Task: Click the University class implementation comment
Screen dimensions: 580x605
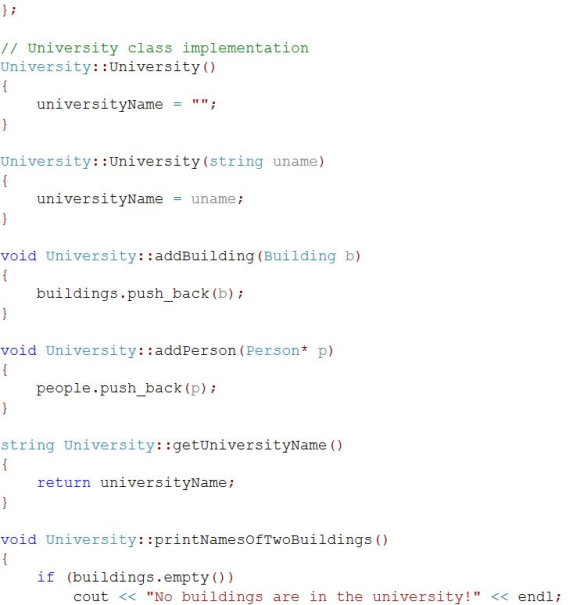Action: click(155, 48)
